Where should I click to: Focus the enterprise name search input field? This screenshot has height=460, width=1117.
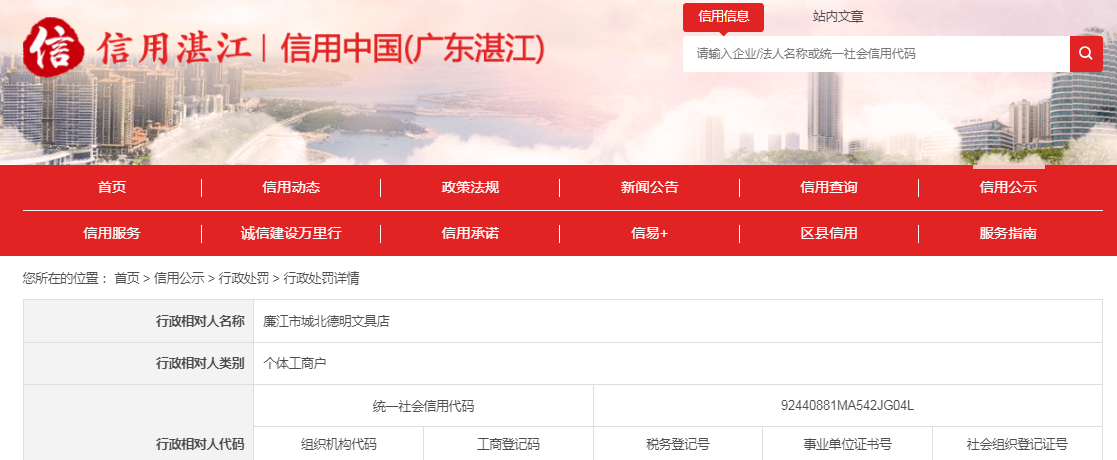875,54
